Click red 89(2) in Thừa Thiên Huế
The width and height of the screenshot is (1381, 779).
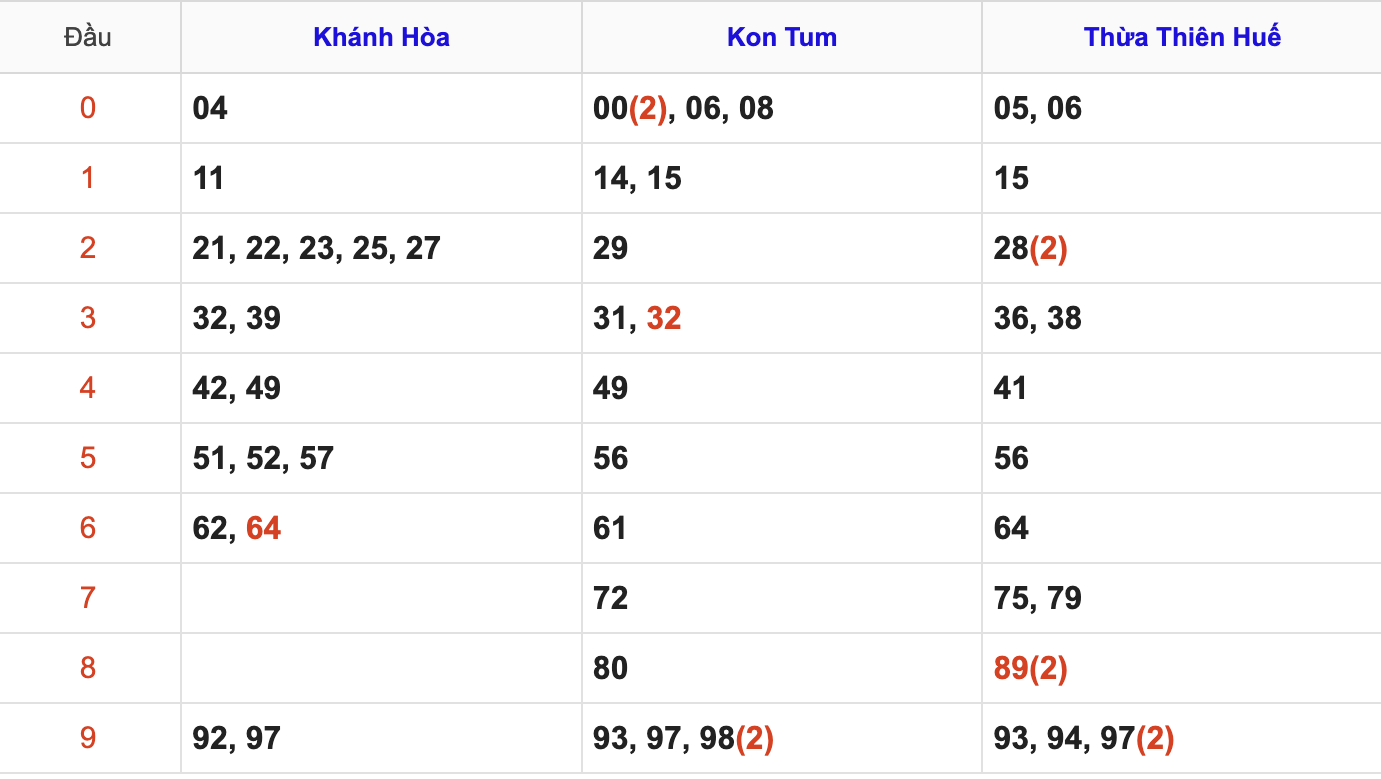1031,668
